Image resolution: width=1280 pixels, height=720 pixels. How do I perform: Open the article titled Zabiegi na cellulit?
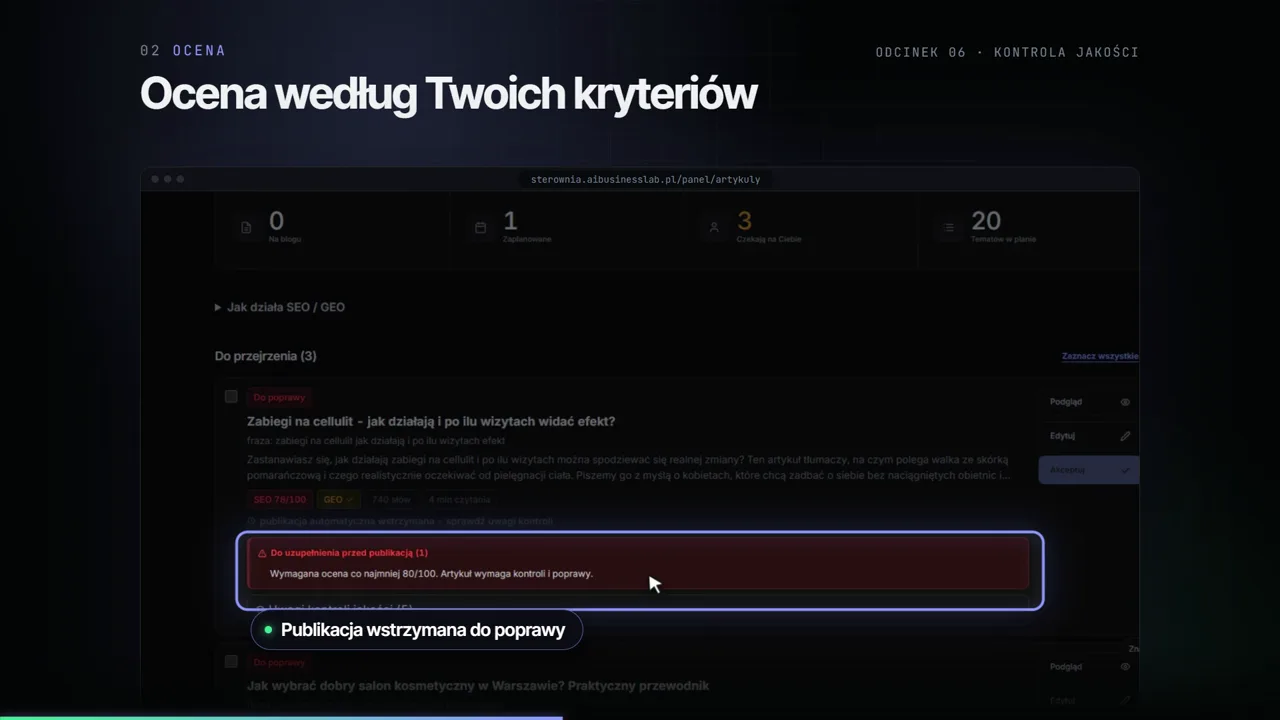(x=431, y=422)
